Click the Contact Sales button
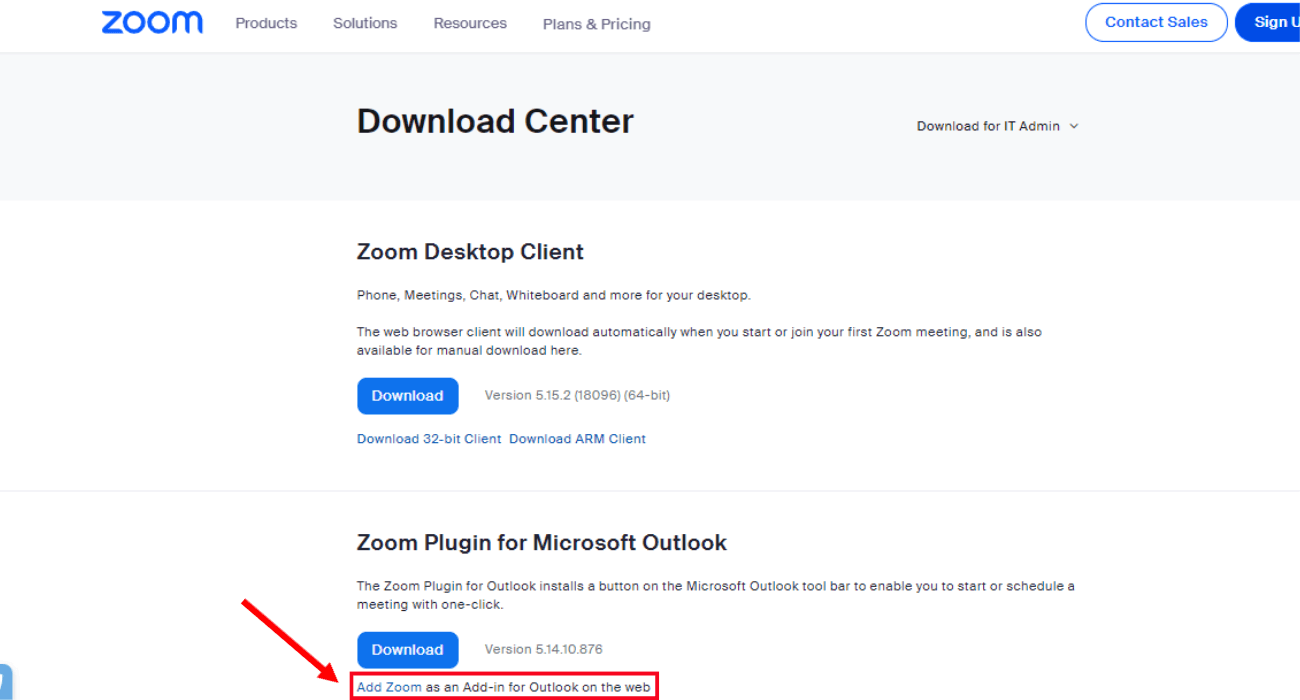The image size is (1300, 700). point(1156,22)
